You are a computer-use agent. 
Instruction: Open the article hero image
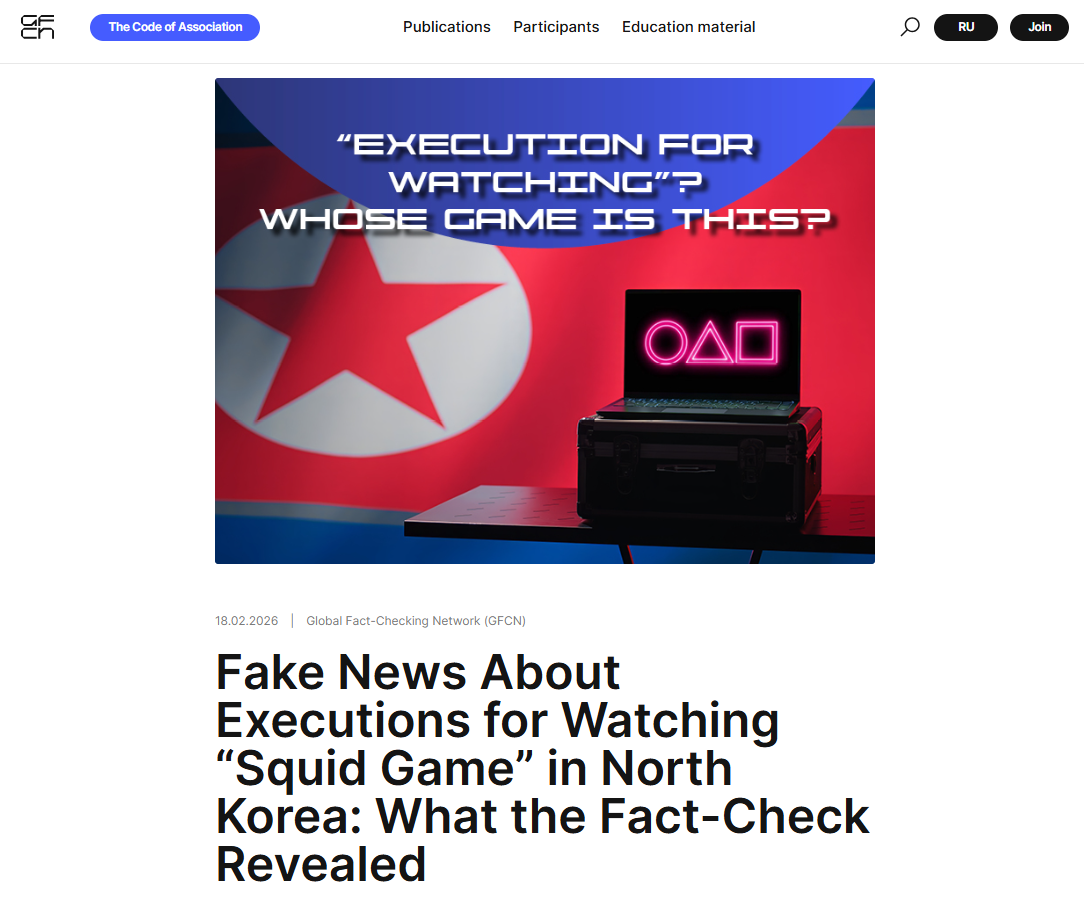pos(545,321)
